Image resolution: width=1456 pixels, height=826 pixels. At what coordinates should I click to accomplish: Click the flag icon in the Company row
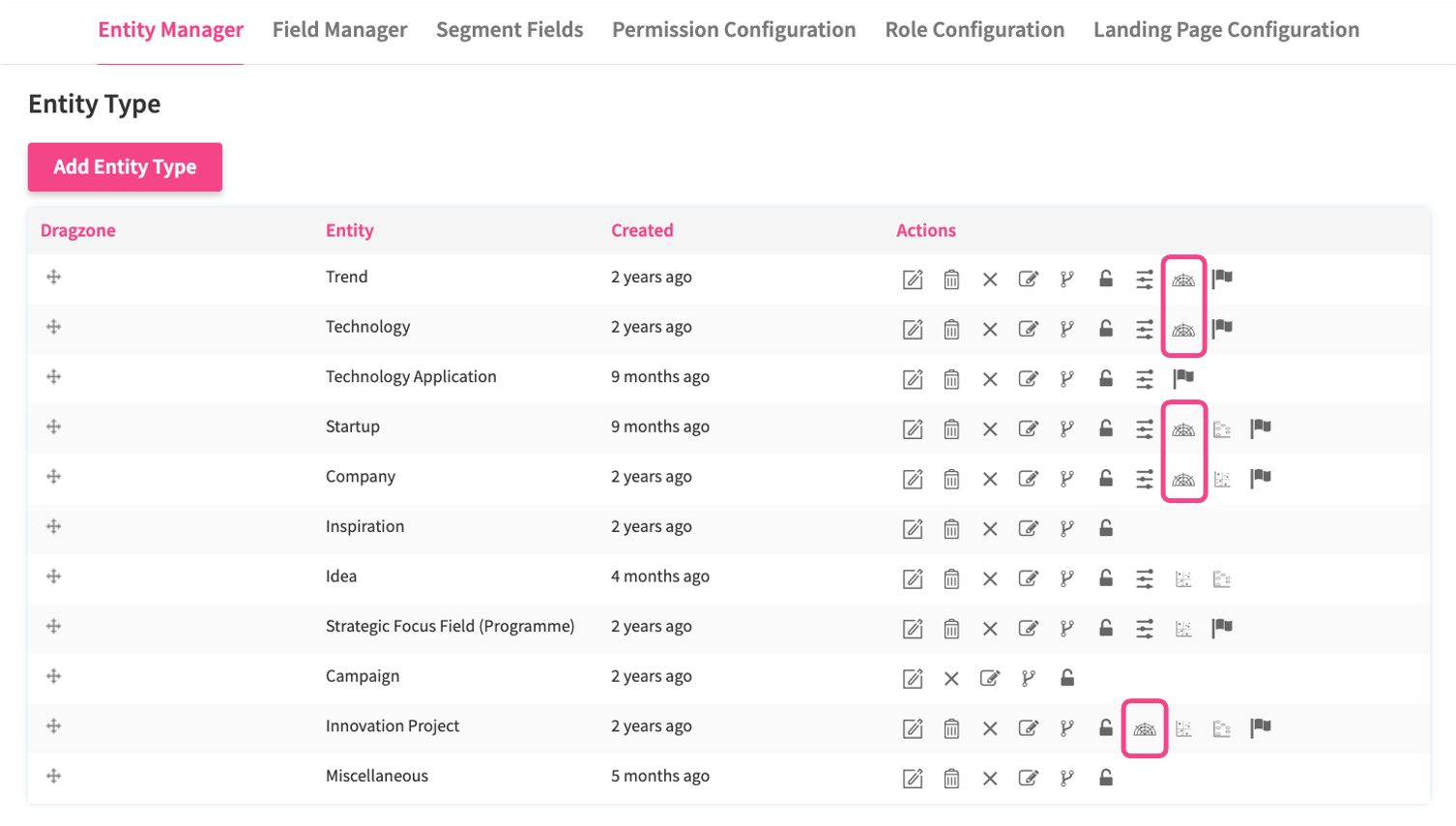tap(1261, 478)
